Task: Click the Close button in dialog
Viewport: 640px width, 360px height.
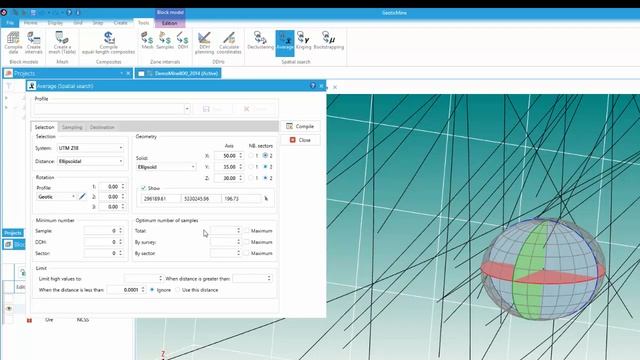Action: (300, 140)
